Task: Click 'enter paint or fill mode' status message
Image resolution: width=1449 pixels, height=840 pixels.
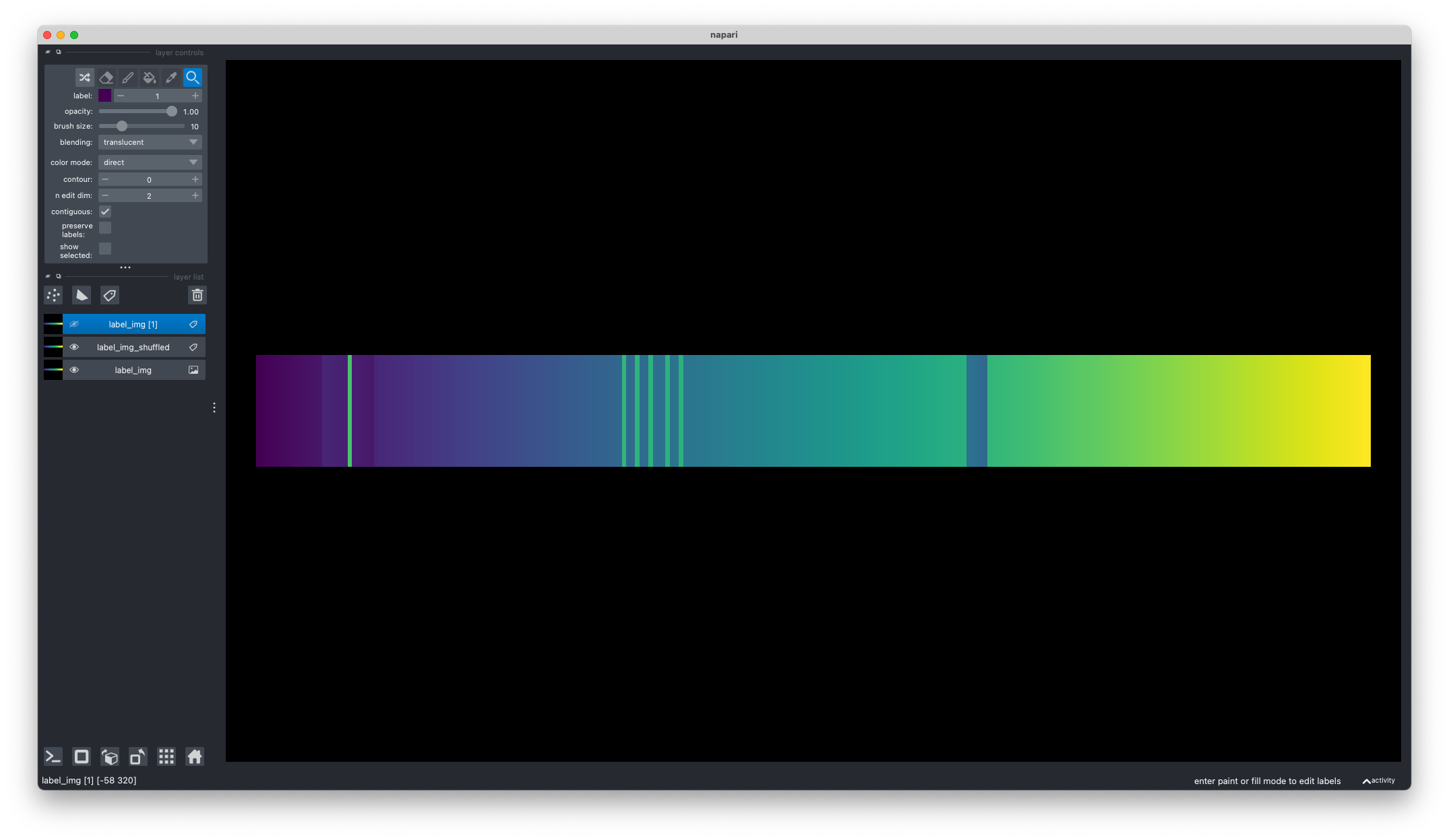Action: click(x=1267, y=781)
